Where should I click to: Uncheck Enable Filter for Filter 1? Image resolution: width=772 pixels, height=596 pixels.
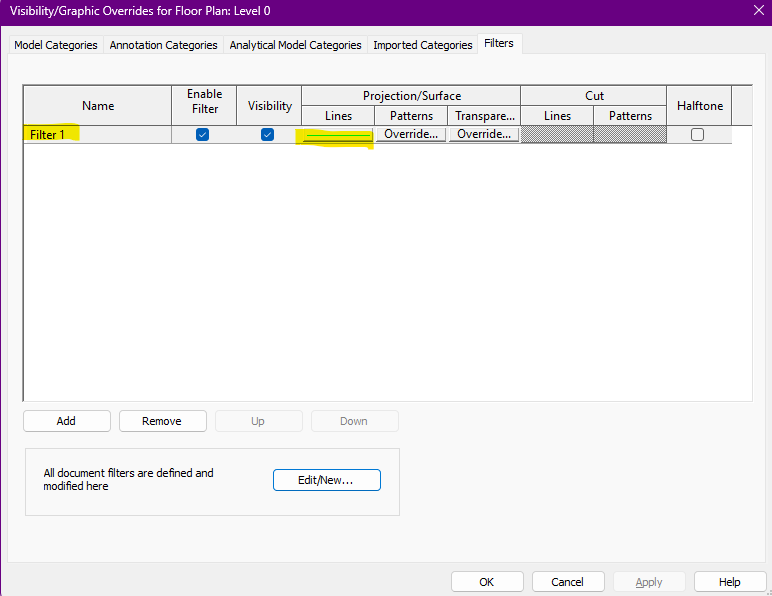202,134
